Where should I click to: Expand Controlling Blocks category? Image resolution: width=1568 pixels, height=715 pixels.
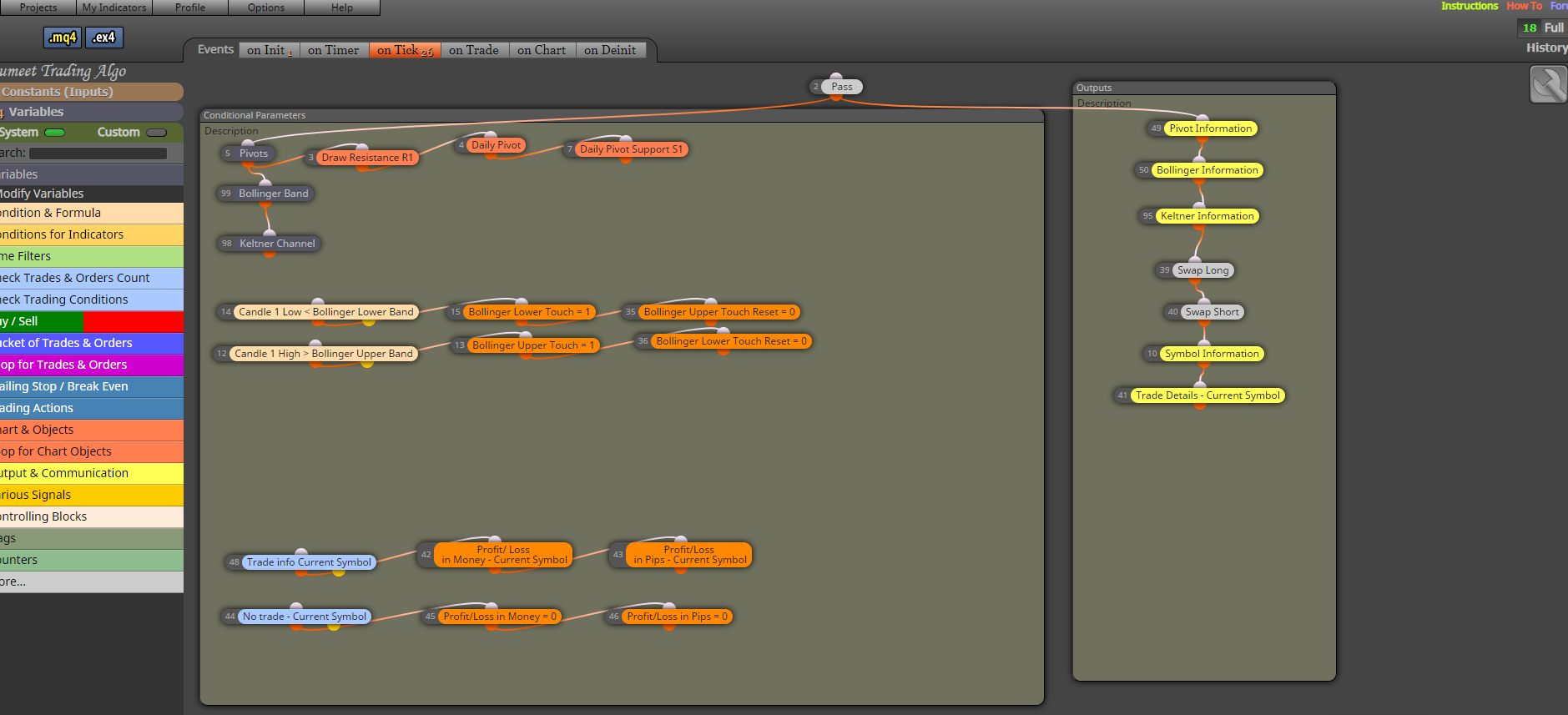point(92,516)
